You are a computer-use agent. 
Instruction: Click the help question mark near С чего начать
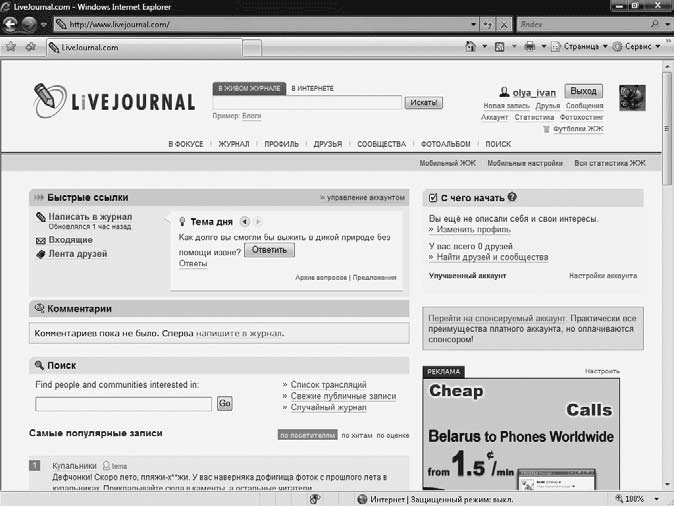tap(512, 197)
